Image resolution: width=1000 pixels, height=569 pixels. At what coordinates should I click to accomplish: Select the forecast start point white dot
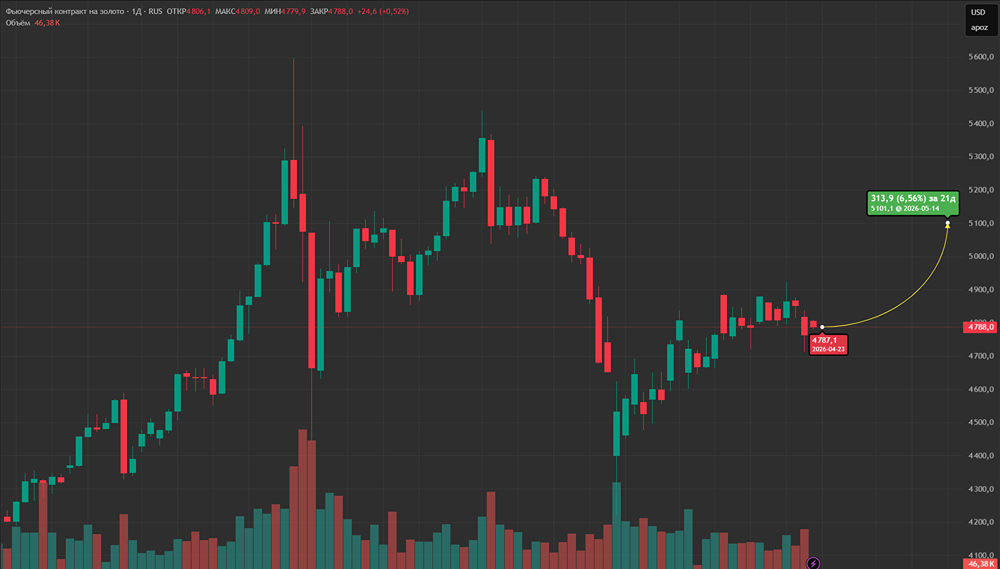tap(822, 327)
